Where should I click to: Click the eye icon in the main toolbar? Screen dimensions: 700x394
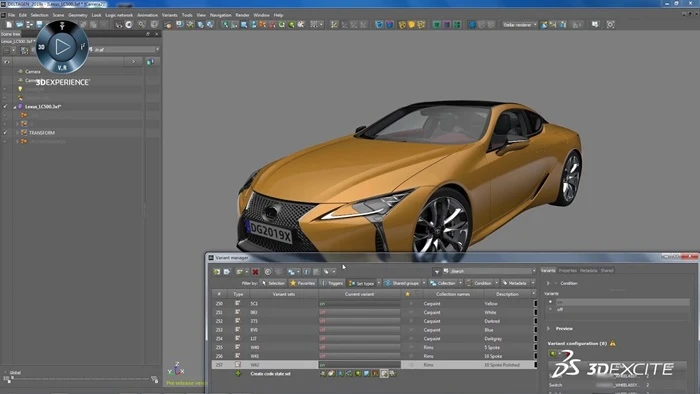click(x=119, y=25)
